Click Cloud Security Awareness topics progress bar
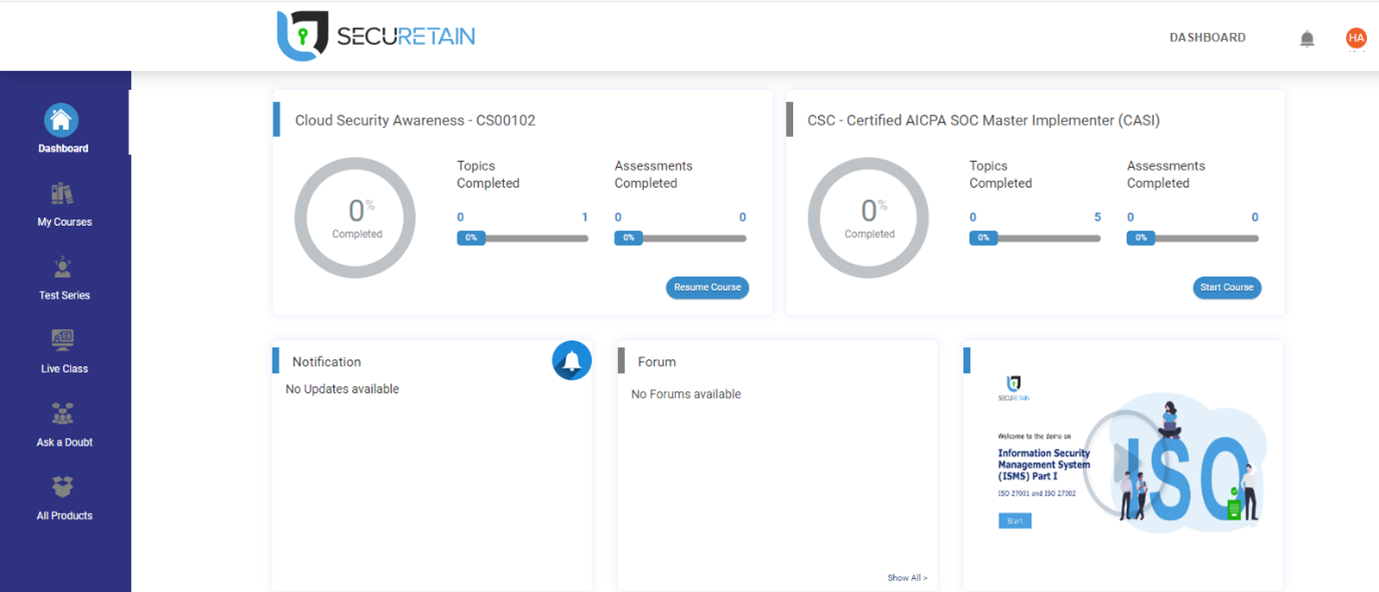 (522, 238)
